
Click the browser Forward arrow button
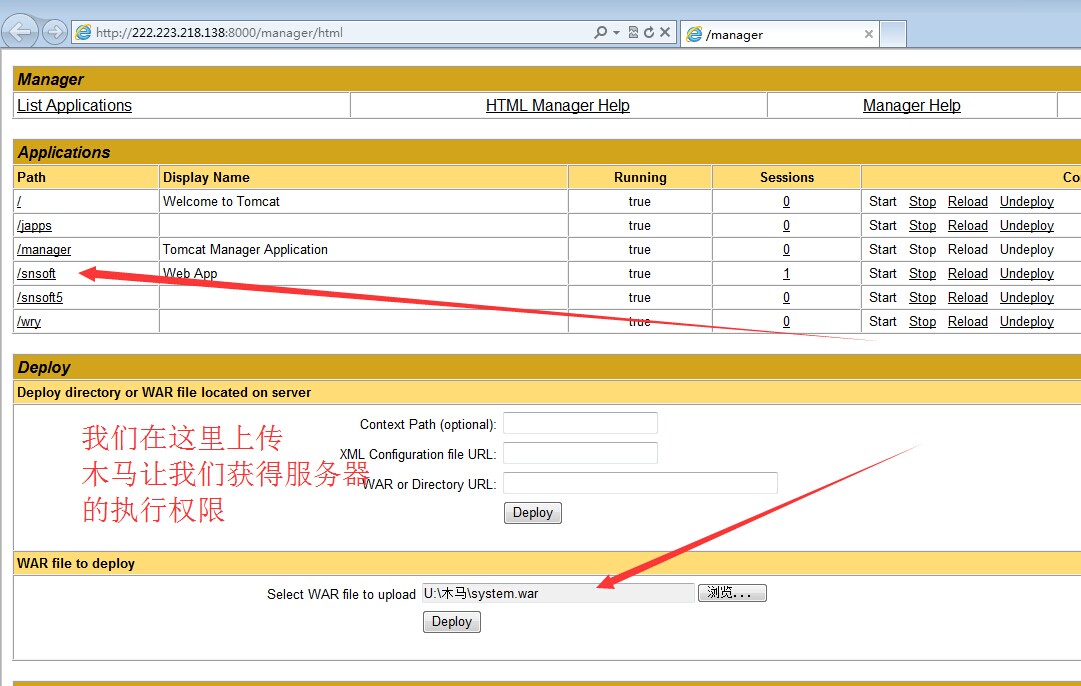(x=54, y=32)
